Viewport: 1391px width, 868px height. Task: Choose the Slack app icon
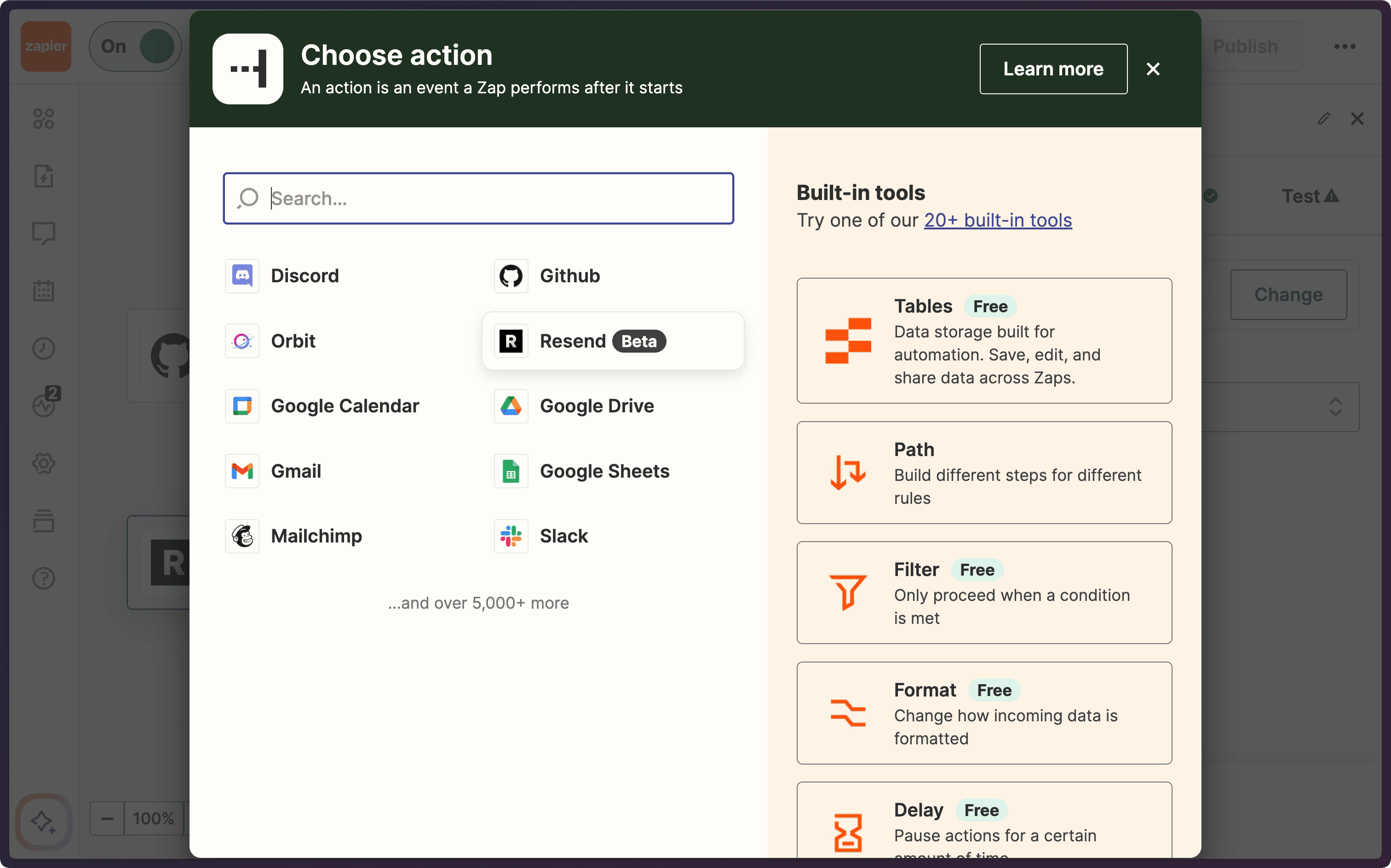(x=511, y=536)
